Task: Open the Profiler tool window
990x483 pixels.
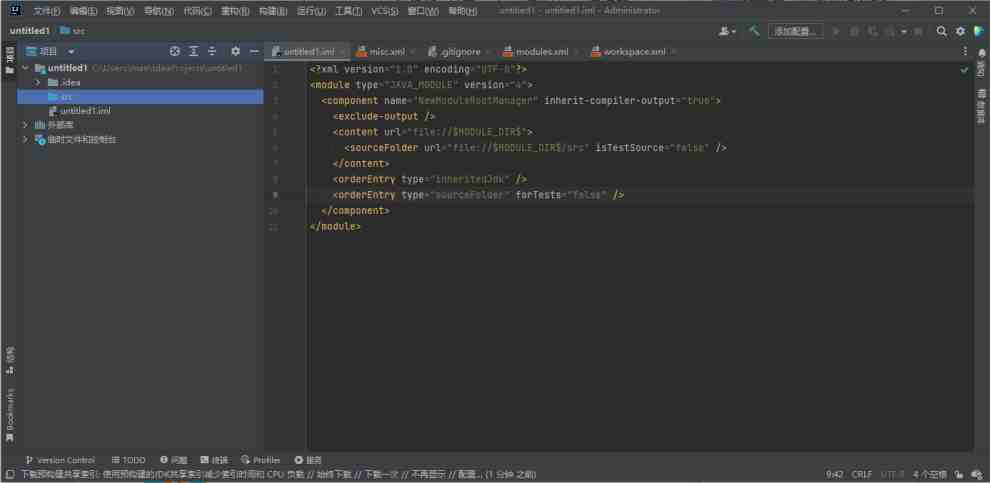Action: pyautogui.click(x=261, y=460)
